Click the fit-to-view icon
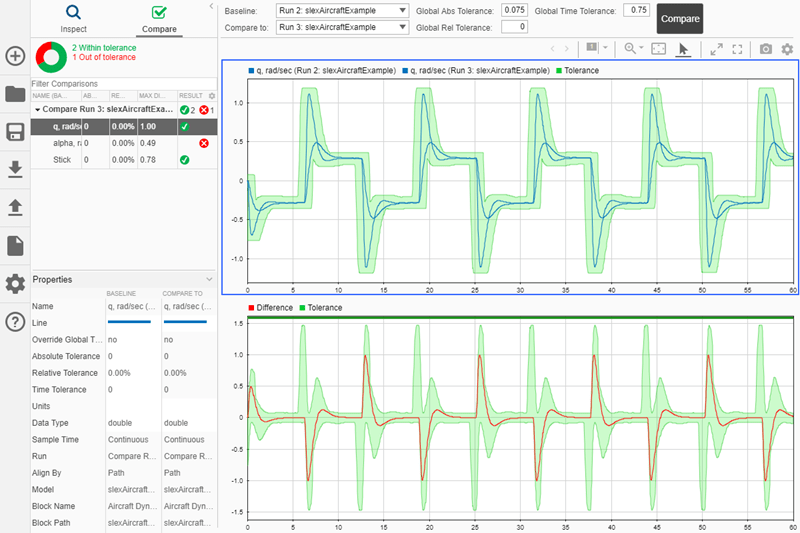This screenshot has height=533, width=800. (659, 49)
